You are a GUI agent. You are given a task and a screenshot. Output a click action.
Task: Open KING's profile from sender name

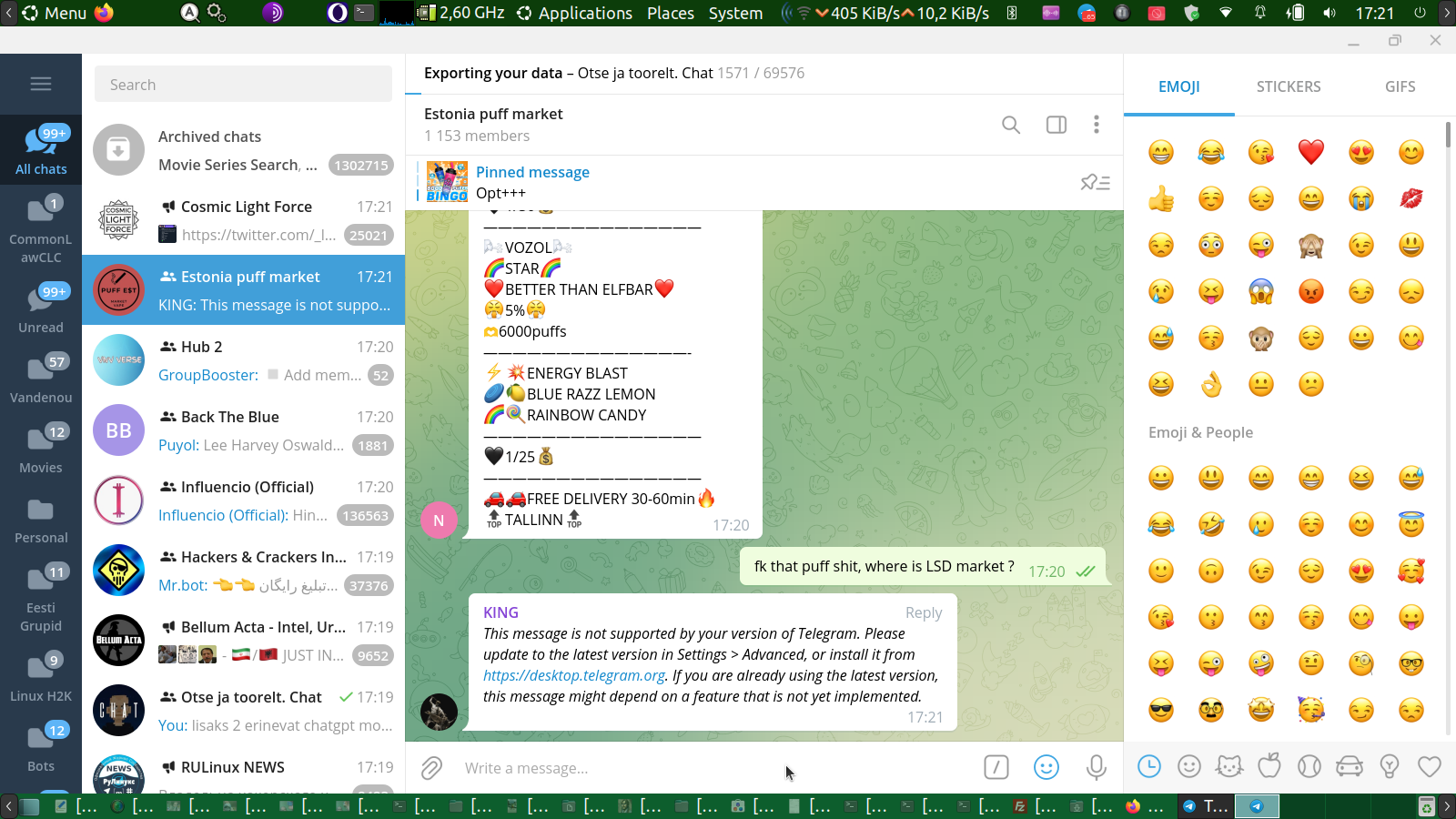pos(500,612)
